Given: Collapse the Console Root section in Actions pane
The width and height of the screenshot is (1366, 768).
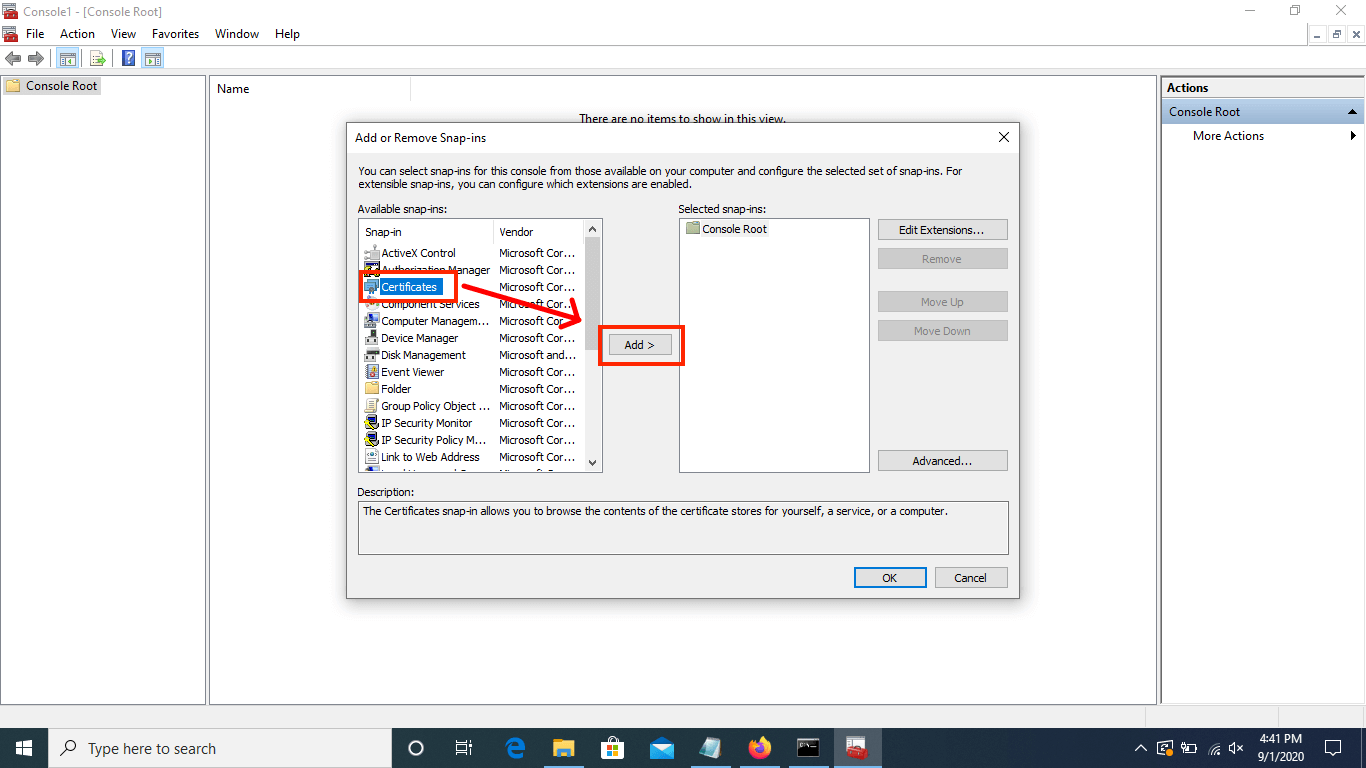Looking at the screenshot, I should 1350,111.
